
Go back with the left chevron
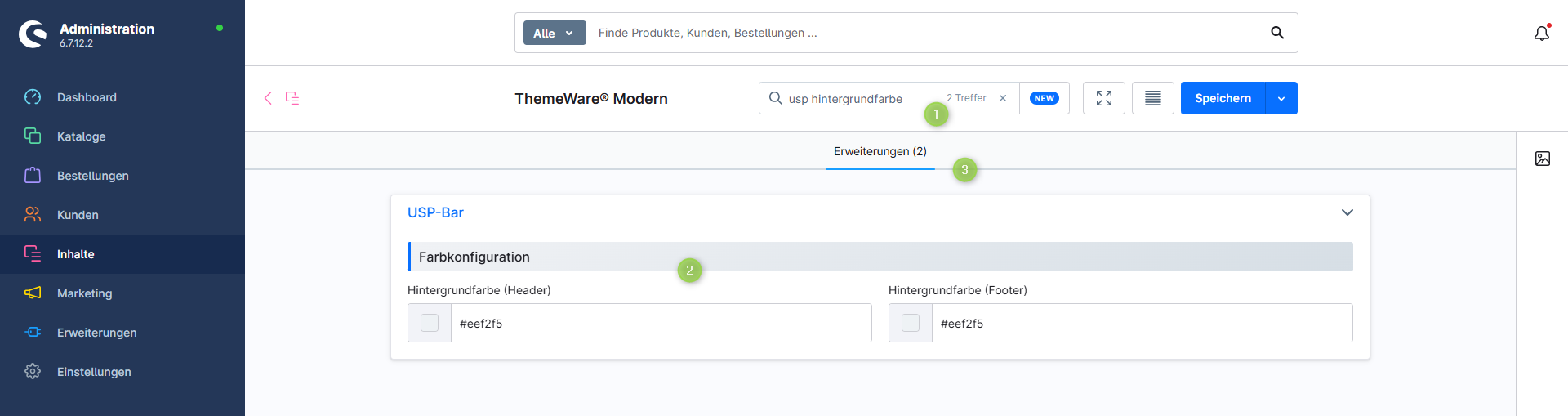pos(268,98)
